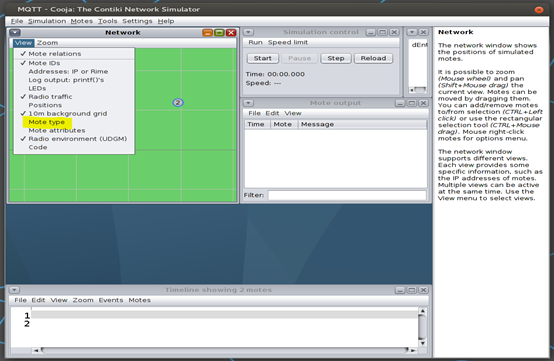Minimize the Network window with orange button
554x361 pixels.
(208, 32)
